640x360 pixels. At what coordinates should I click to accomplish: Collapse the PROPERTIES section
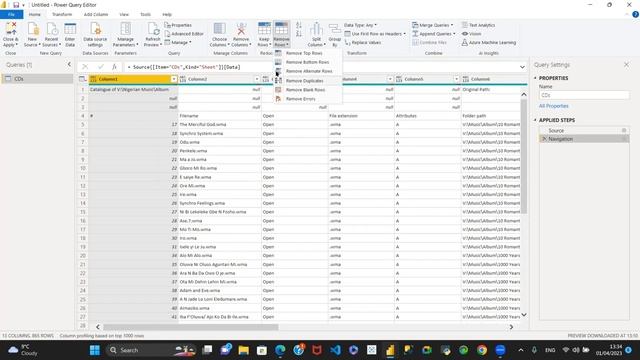pyautogui.click(x=535, y=78)
